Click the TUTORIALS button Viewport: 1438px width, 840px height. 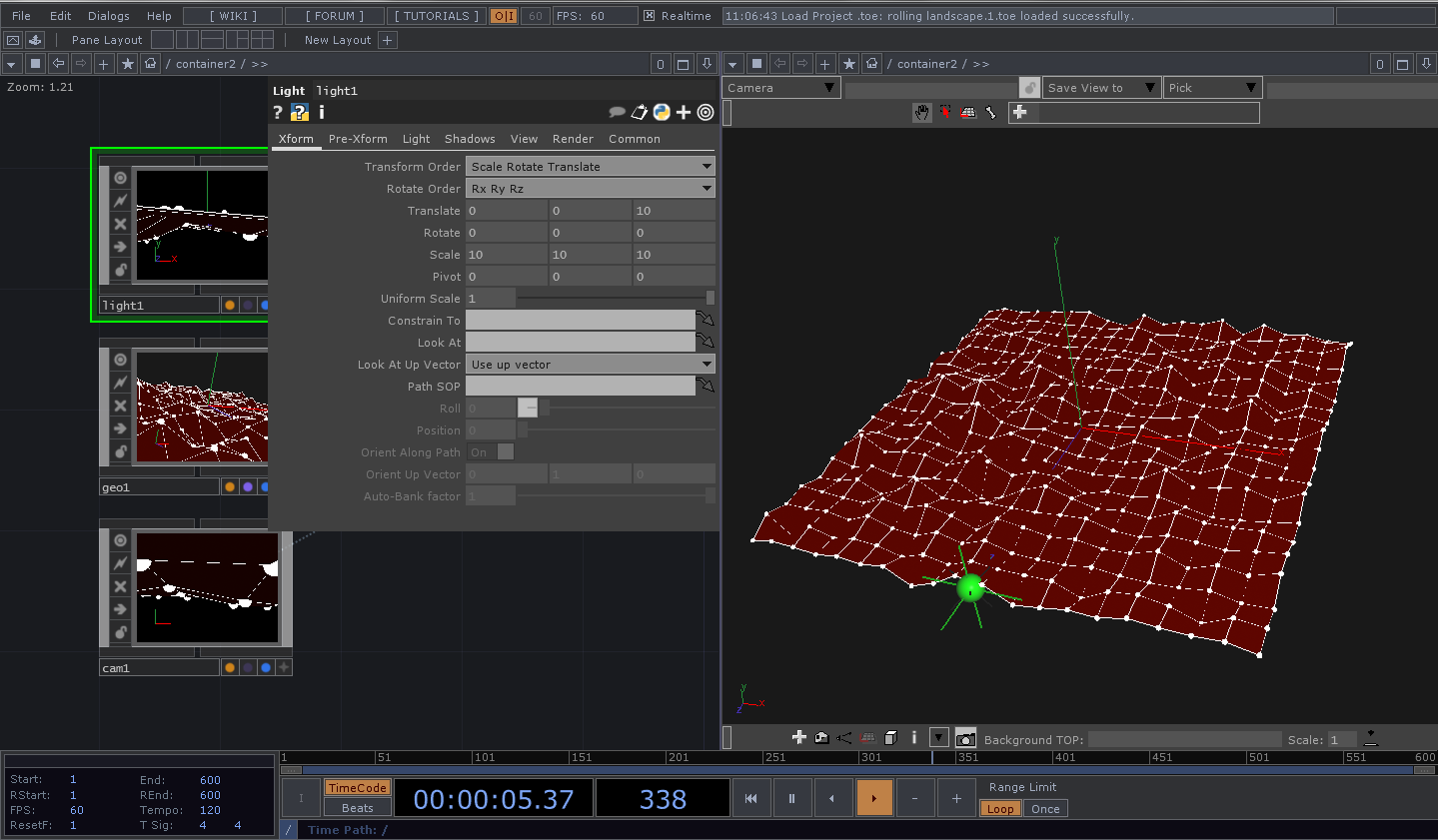coord(437,16)
